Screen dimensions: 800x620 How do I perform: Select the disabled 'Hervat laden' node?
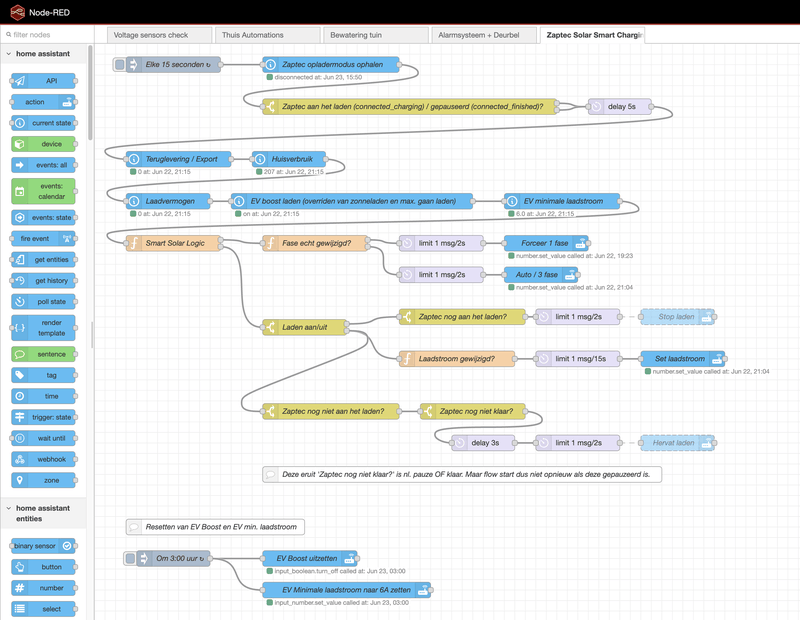(677, 443)
